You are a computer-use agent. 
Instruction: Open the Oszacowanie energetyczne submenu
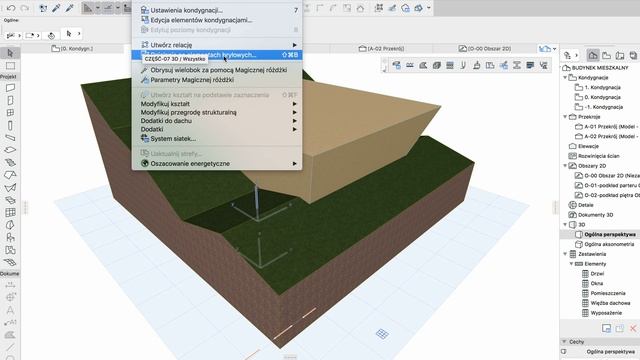(x=217, y=164)
